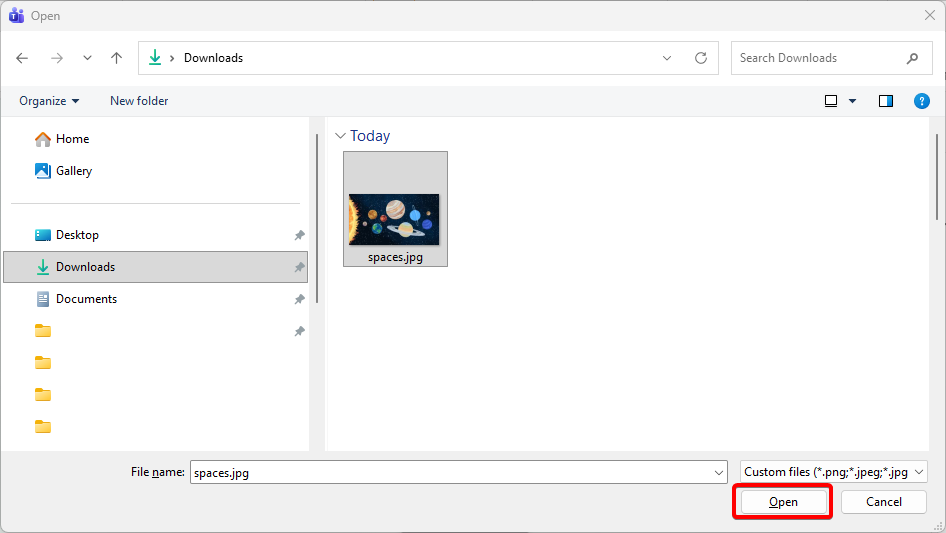Select Documents in the navigation pane
This screenshot has width=946, height=533.
point(86,299)
